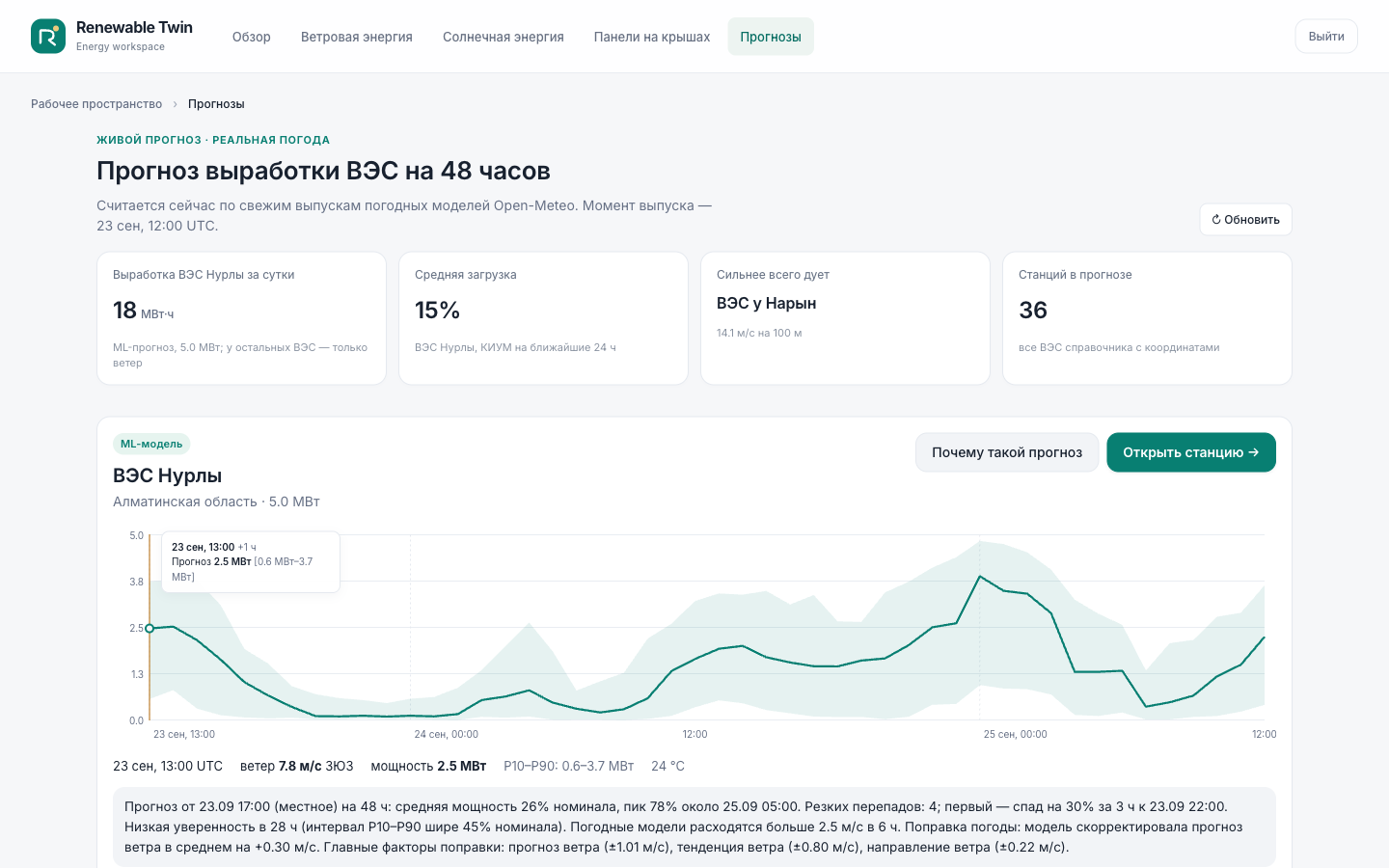The height and width of the screenshot is (868, 1389).
Task: Click the Прогнозы breadcrumb text
Action: coord(216,104)
